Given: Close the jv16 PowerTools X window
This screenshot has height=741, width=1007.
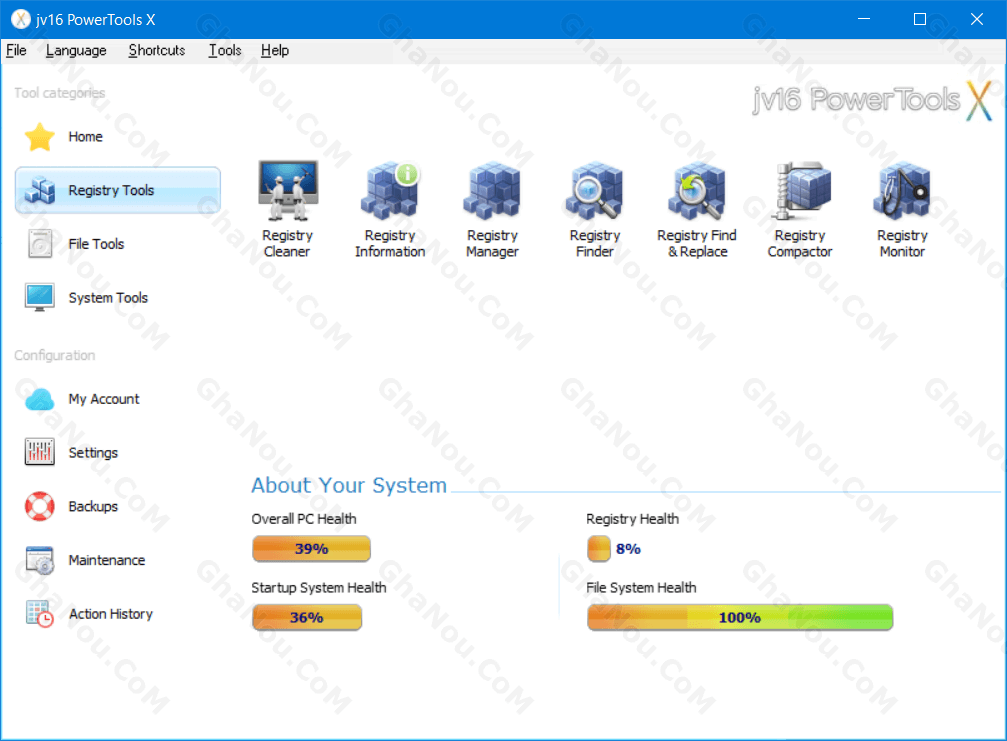Looking at the screenshot, I should point(977,19).
